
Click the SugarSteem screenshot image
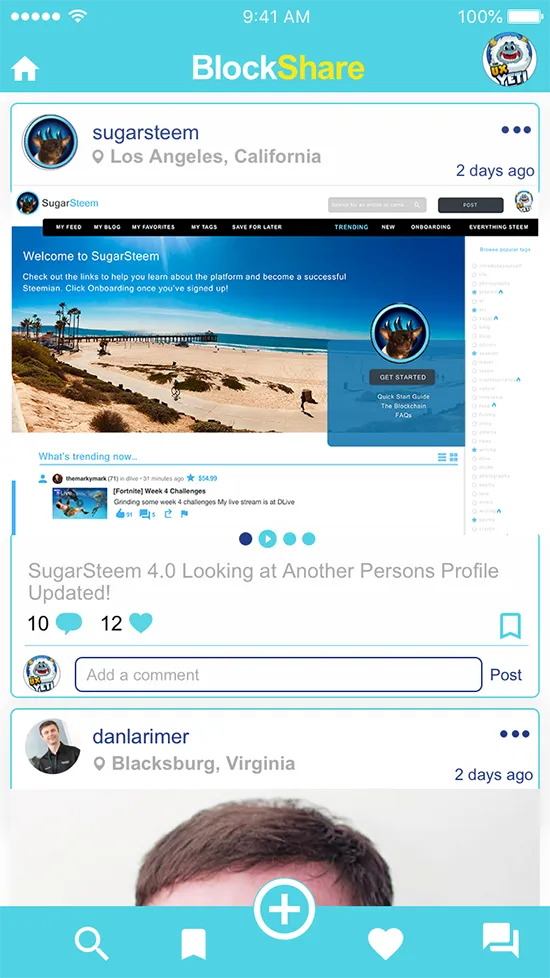[x=275, y=360]
